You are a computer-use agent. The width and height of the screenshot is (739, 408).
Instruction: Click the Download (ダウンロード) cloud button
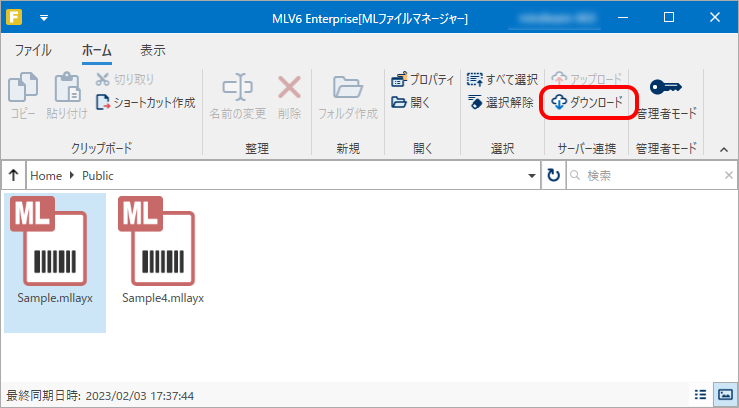[x=587, y=102]
